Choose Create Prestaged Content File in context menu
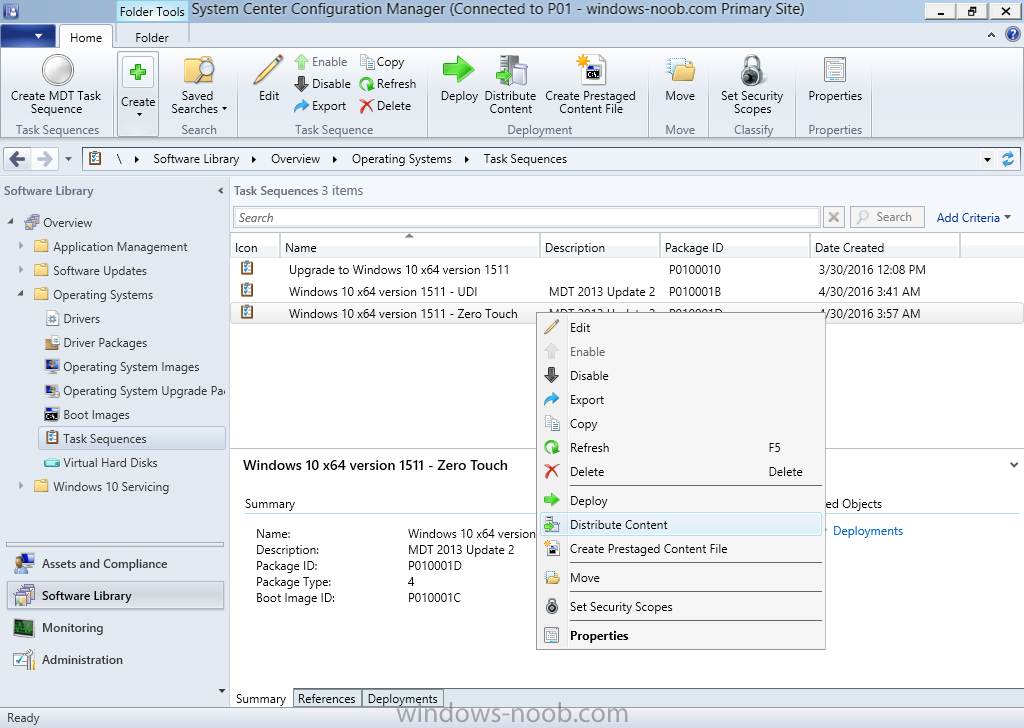The image size is (1024, 728). pyautogui.click(x=680, y=548)
